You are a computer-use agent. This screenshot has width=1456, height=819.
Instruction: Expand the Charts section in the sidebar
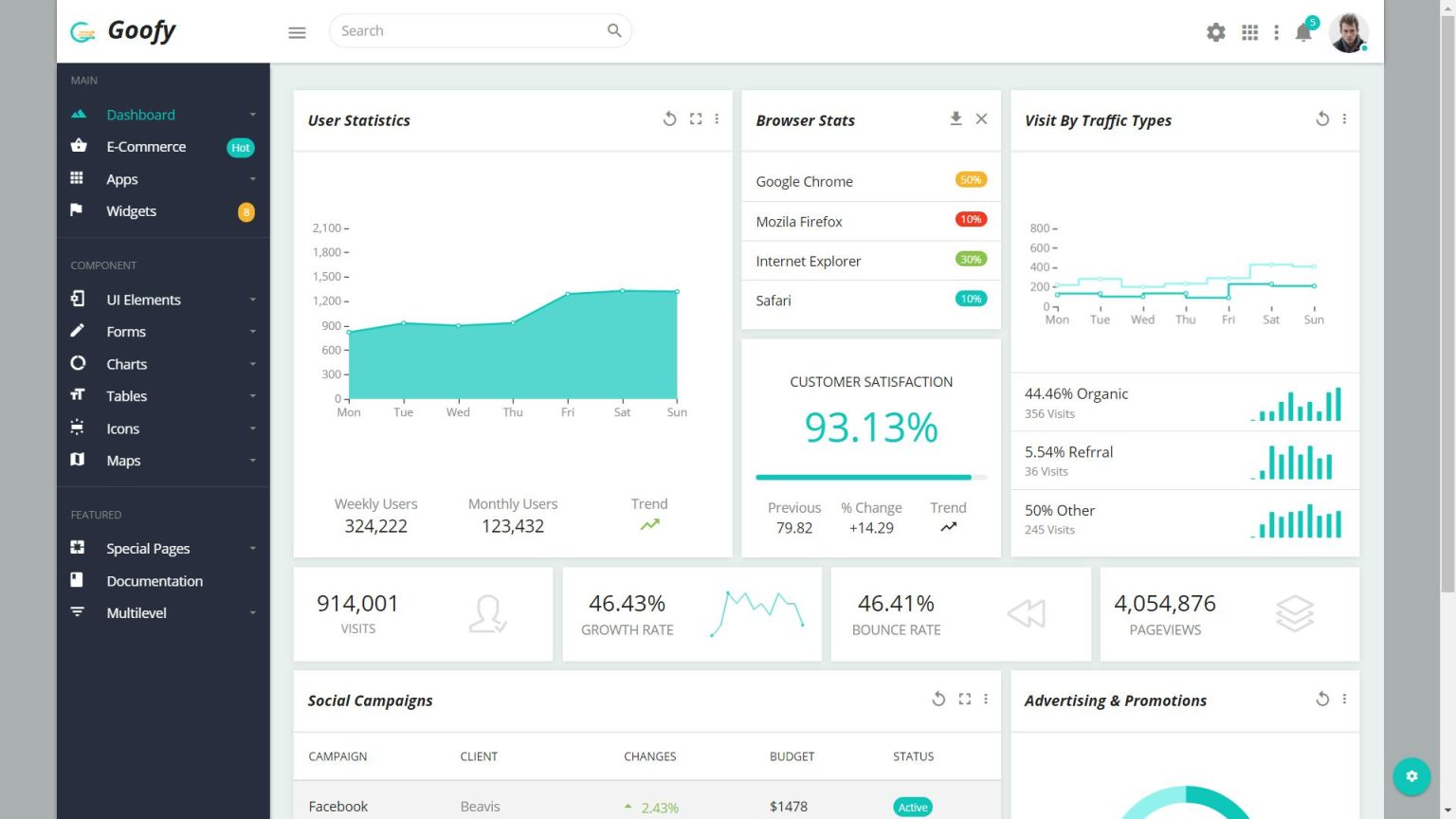[126, 364]
